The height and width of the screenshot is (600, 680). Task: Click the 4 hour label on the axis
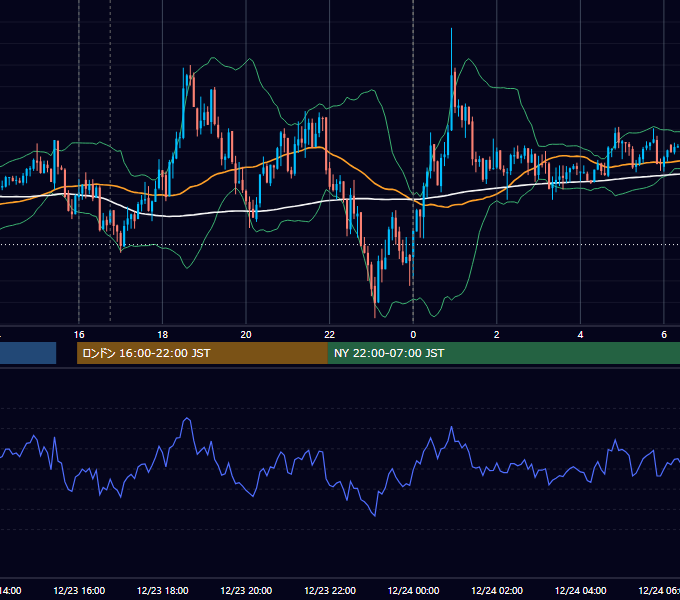pos(580,334)
